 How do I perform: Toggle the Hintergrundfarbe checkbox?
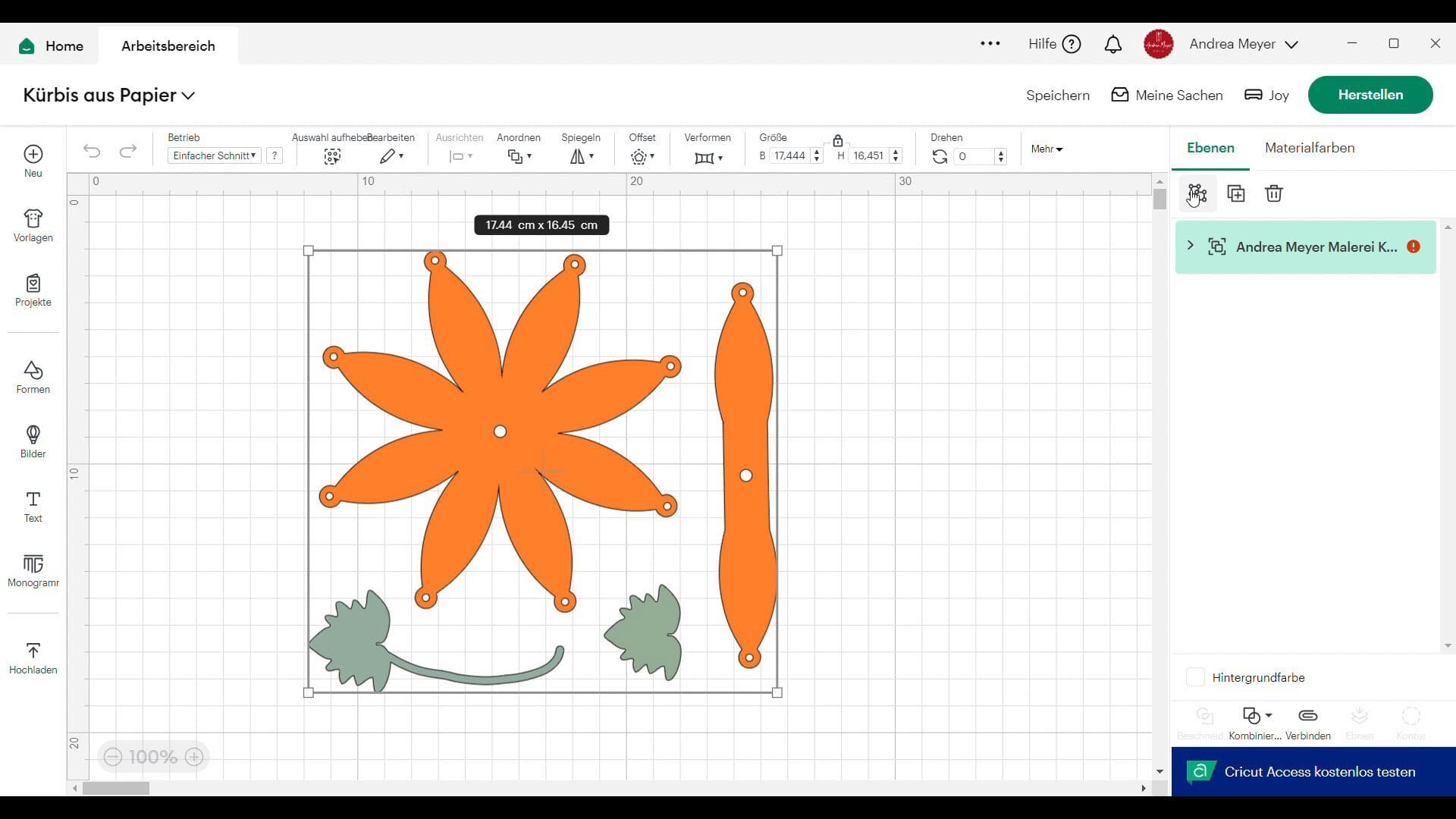tap(1195, 677)
